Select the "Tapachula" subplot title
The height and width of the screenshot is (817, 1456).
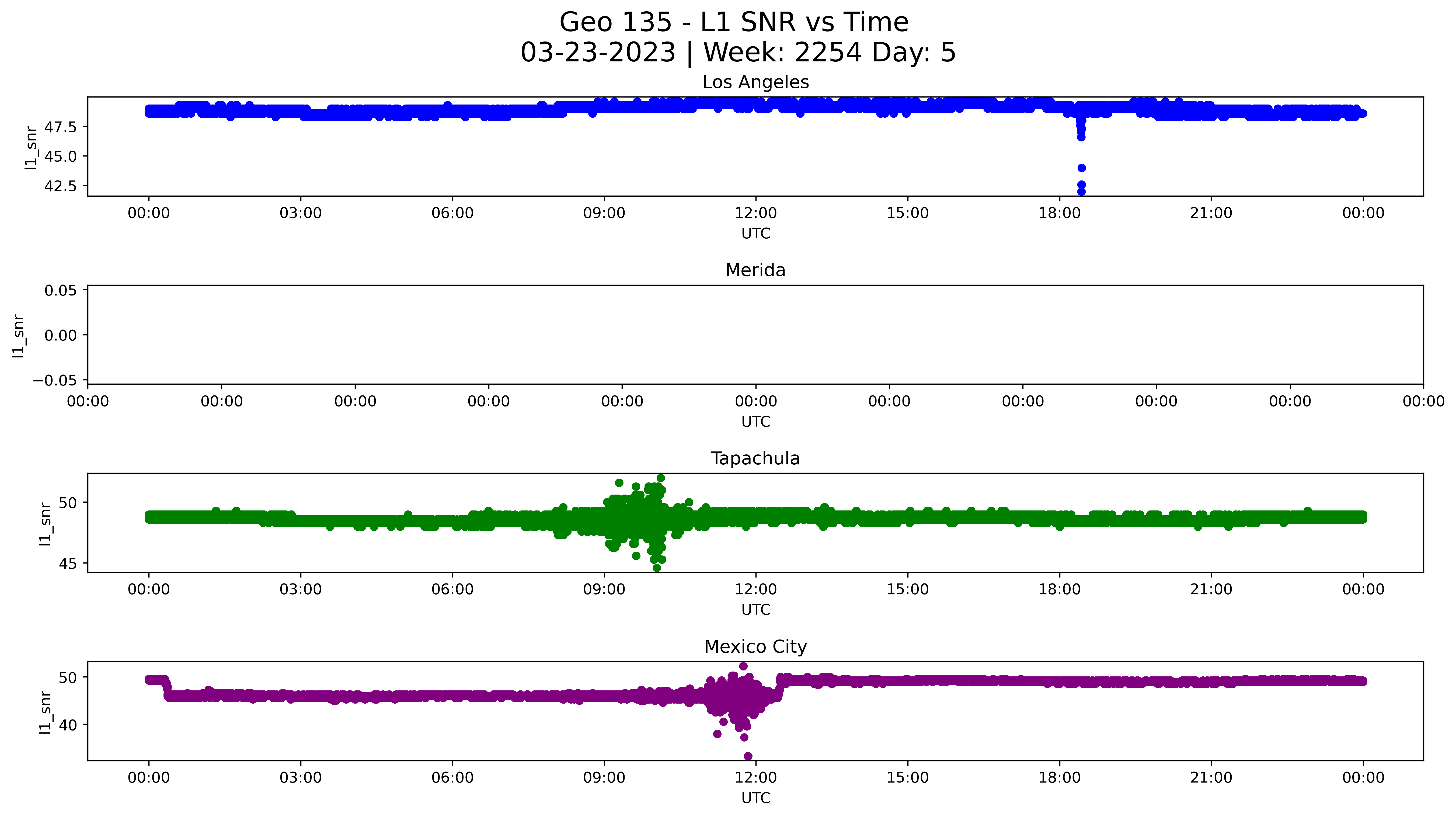pyautogui.click(x=756, y=458)
